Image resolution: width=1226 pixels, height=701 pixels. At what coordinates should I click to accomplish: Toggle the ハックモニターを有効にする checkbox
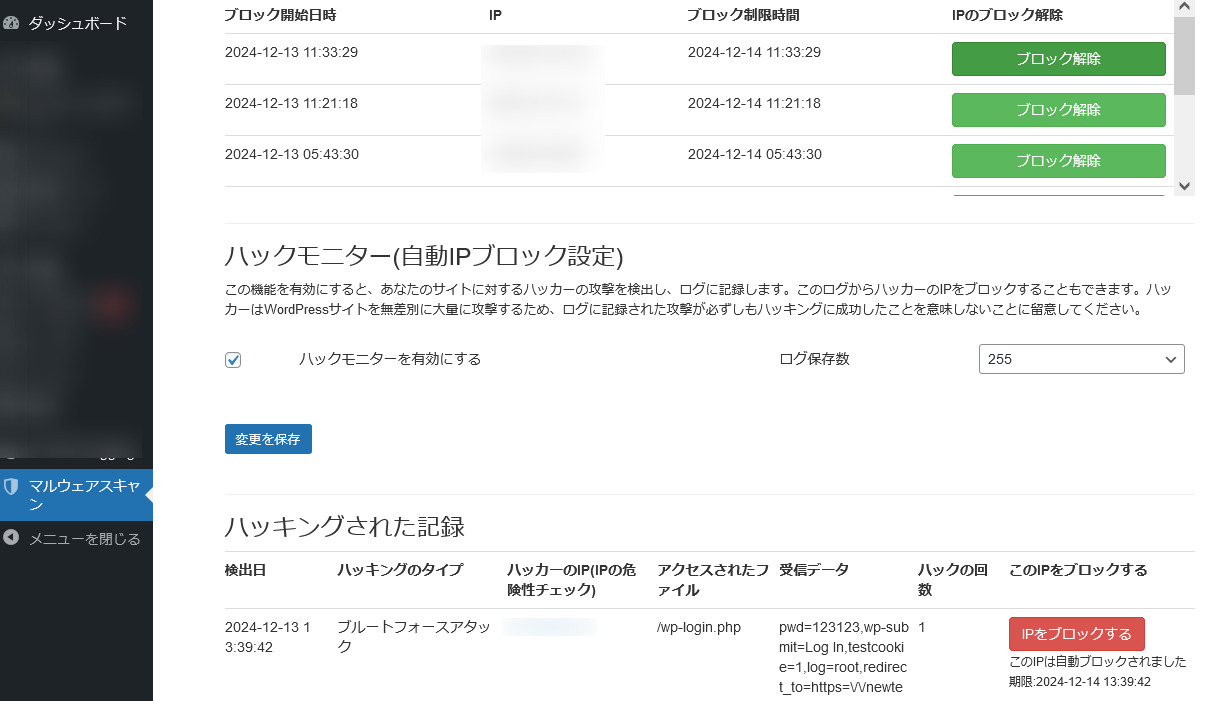tap(233, 360)
